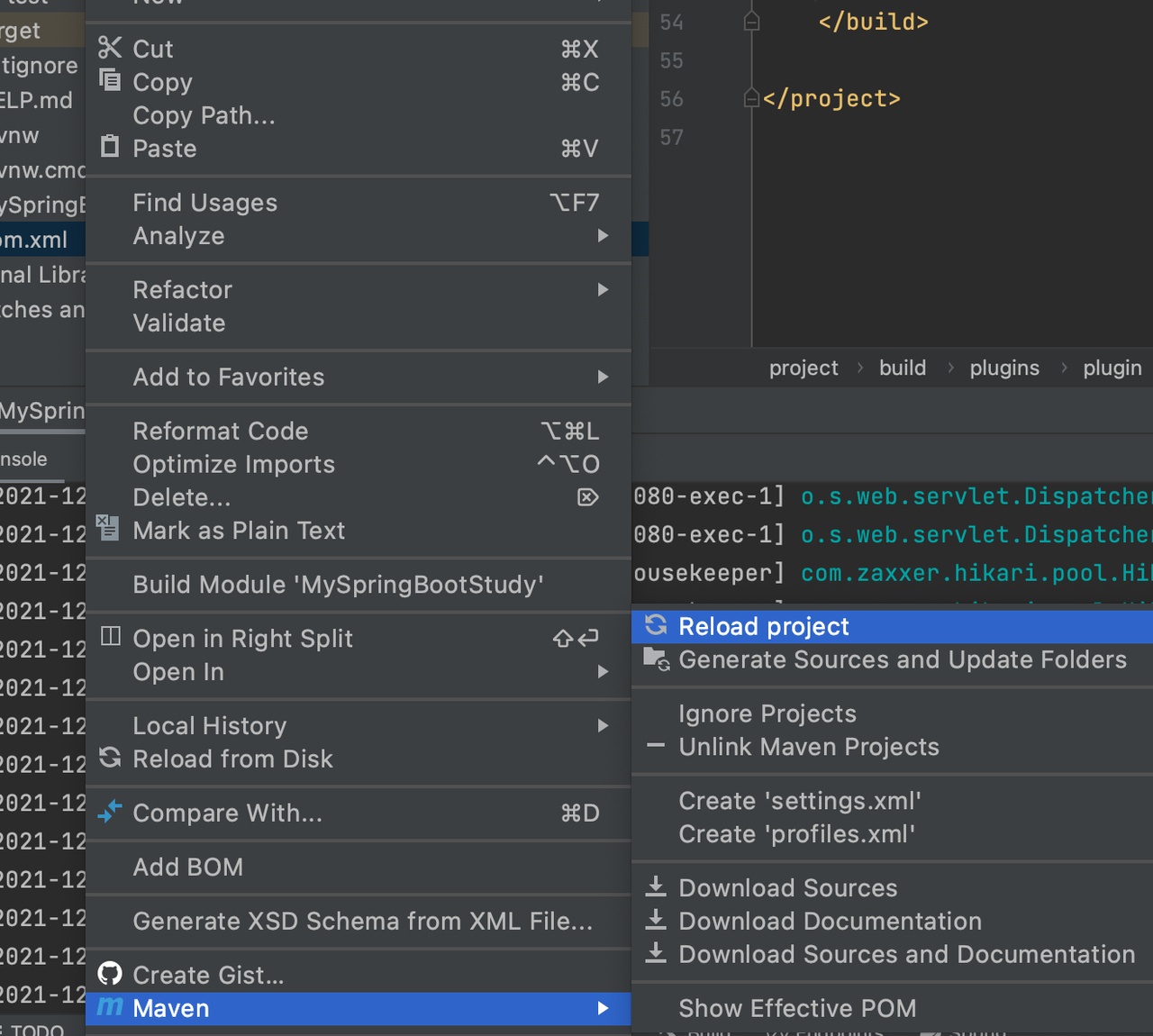This screenshot has width=1153, height=1036.
Task: Collapse the fold marker at line 54
Action: pos(752,22)
